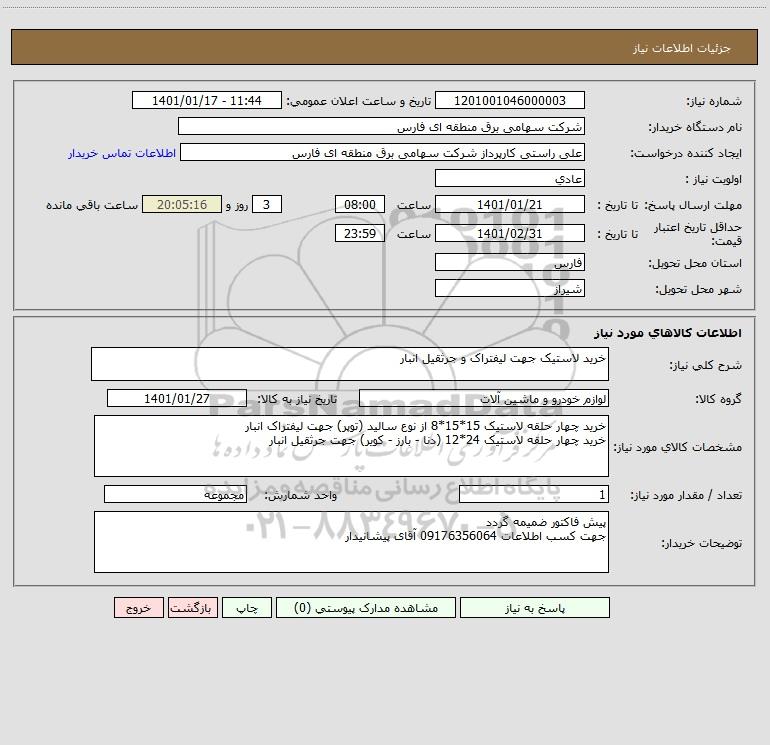
Task: Click the جزئیات اطلاعات نیاز header
Action: pos(682,48)
